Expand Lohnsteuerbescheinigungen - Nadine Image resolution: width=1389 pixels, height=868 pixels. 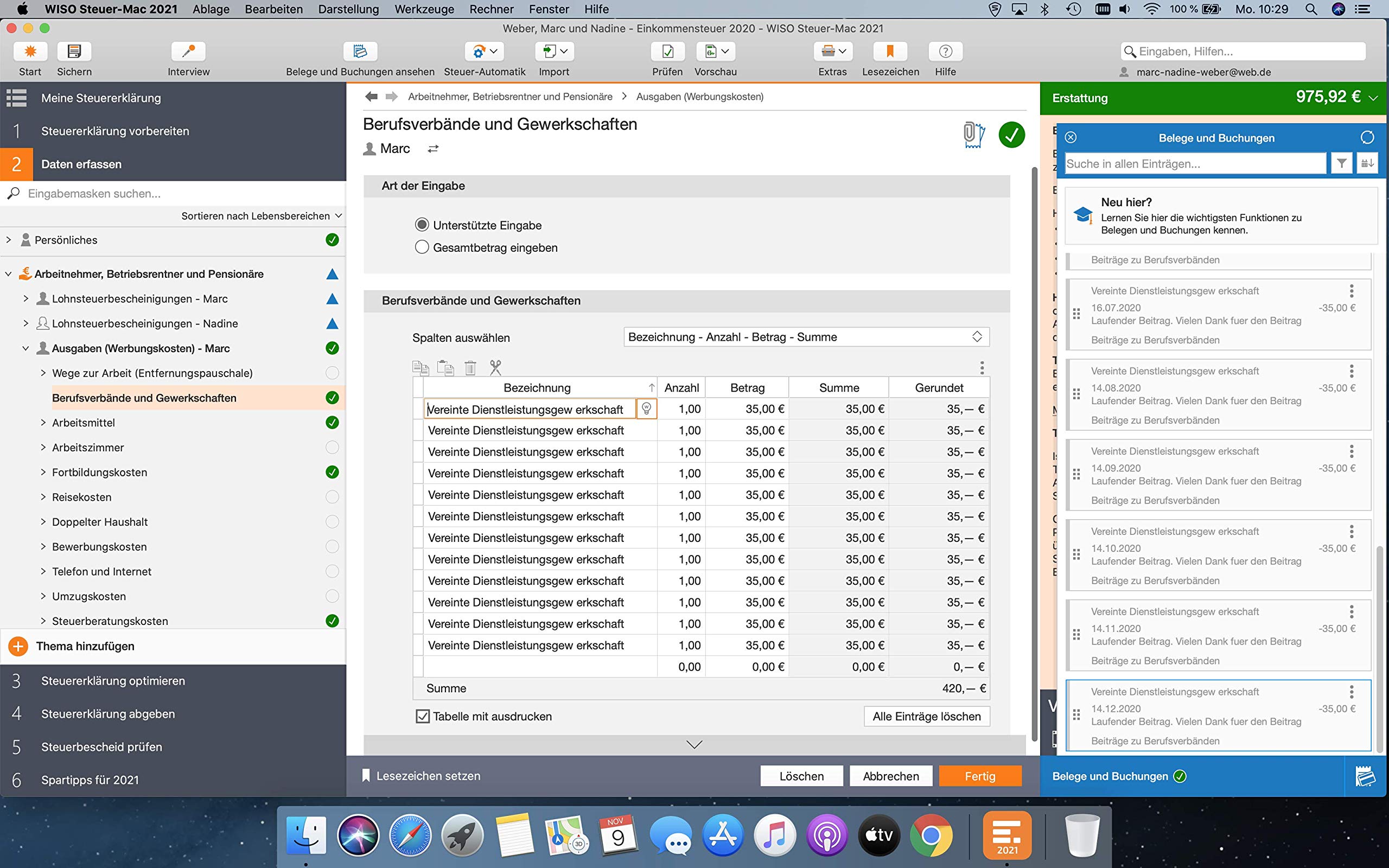coord(26,323)
